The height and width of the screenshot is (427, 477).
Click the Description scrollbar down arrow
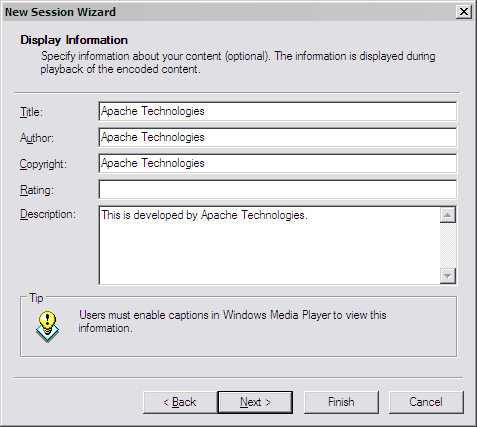448,276
